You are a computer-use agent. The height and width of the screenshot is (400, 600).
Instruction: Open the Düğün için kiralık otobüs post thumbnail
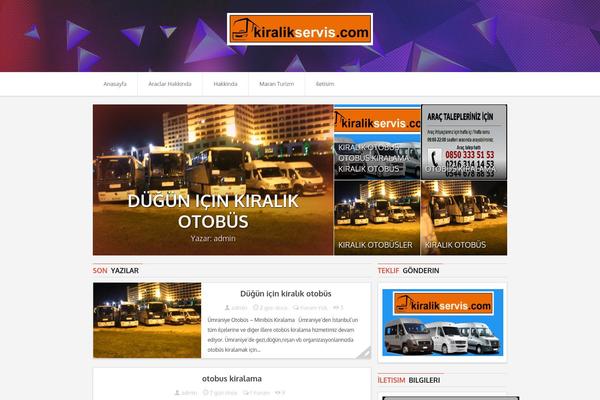147,320
